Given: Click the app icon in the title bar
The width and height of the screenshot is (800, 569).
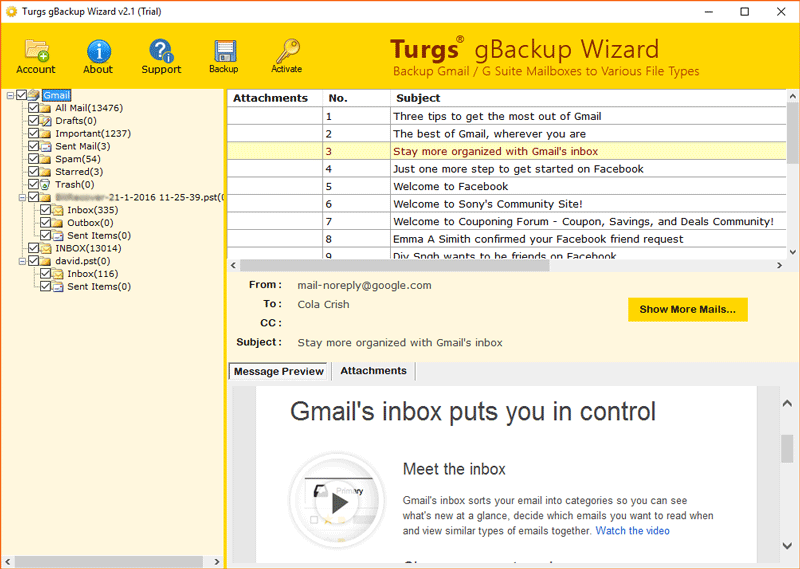Looking at the screenshot, I should (x=11, y=11).
